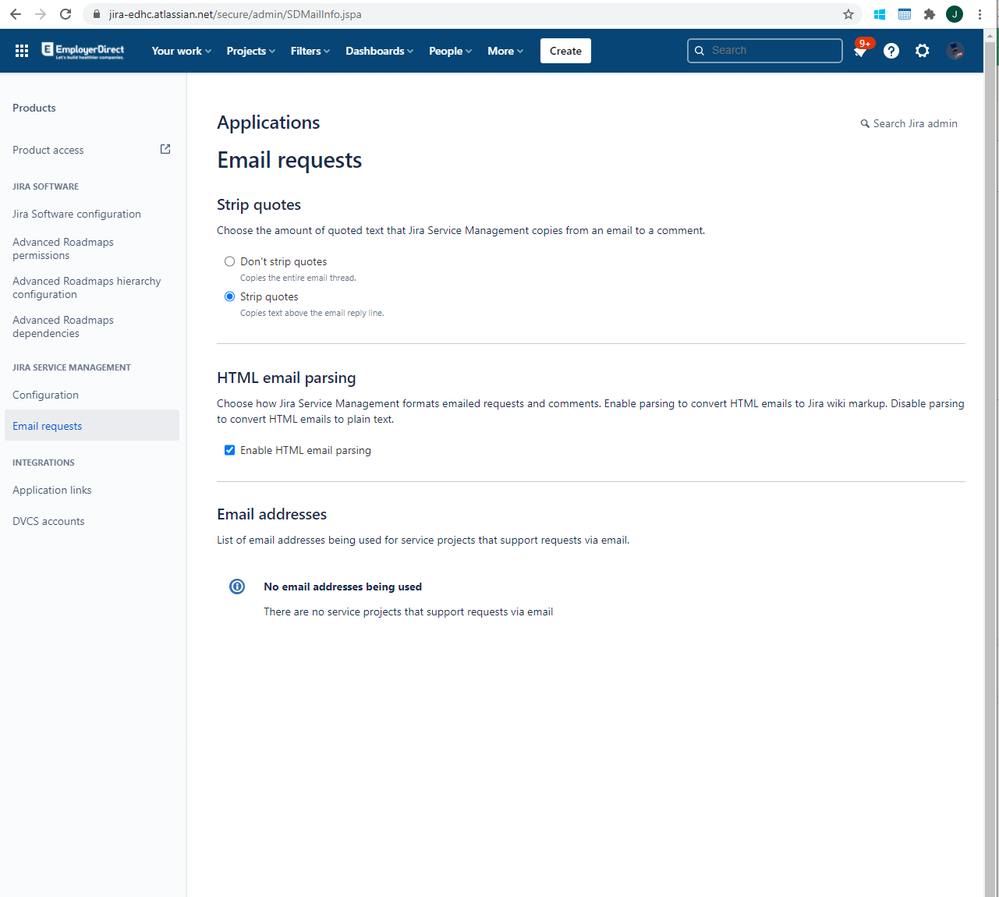Select the Strip quotes radio button
Image resolution: width=999 pixels, height=897 pixels.
229,296
